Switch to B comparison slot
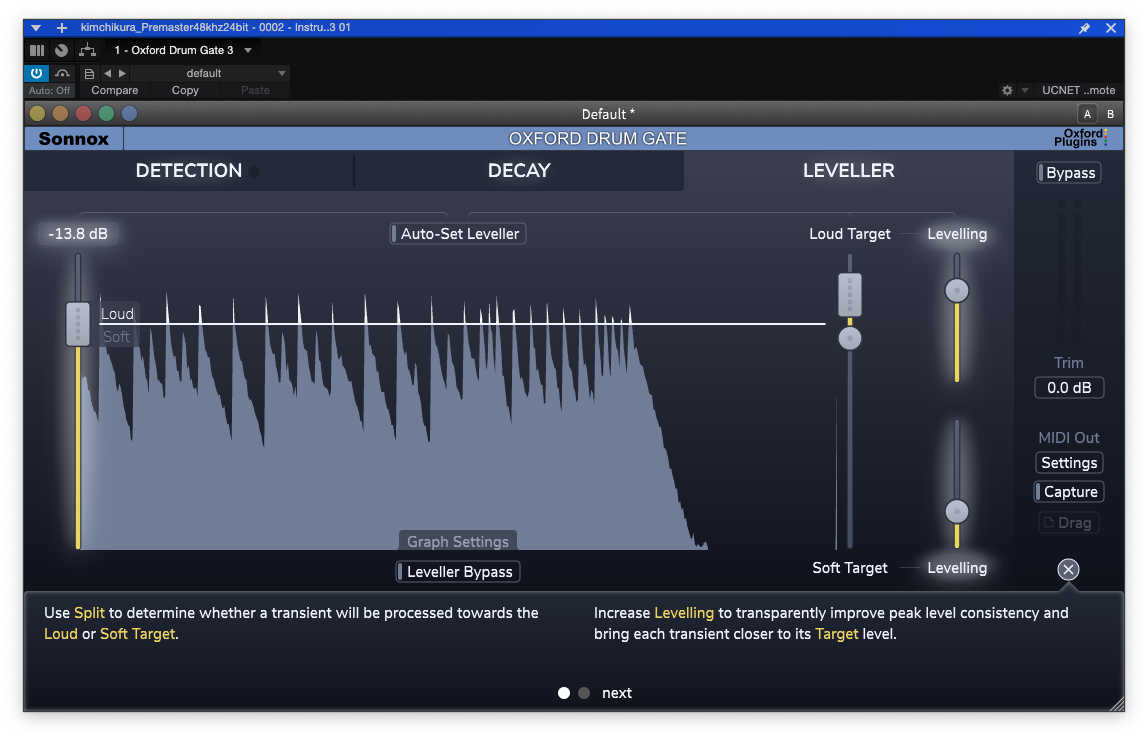 tap(1110, 114)
